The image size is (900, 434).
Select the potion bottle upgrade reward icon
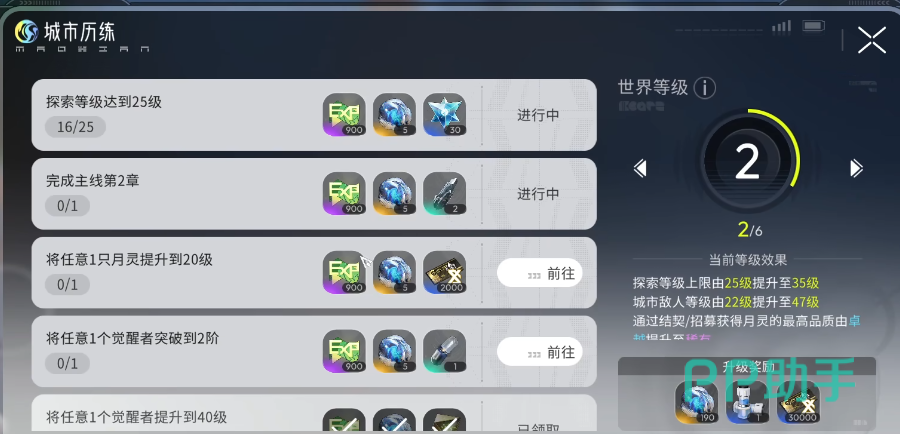pyautogui.click(x=748, y=402)
